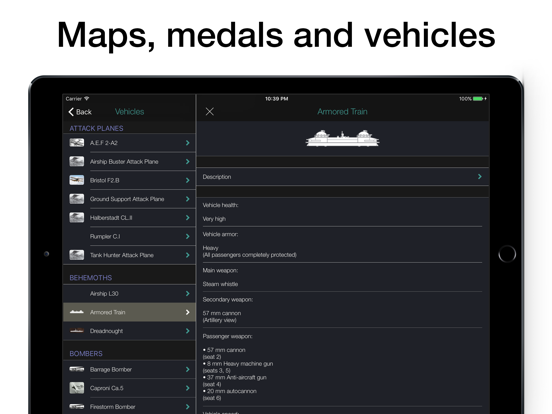The width and height of the screenshot is (552, 414).
Task: Click the 10:39 PM clock
Action: [x=277, y=99]
